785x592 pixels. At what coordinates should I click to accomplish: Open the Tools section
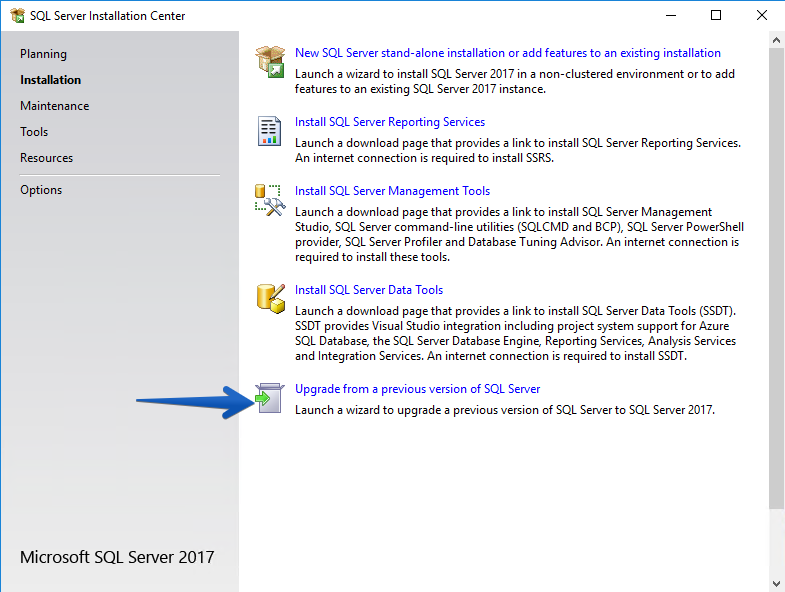(x=34, y=132)
